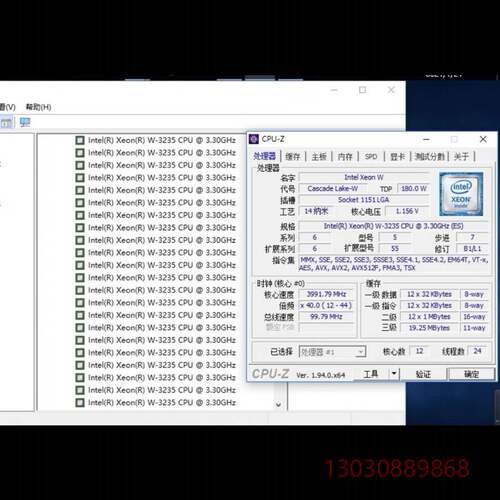This screenshot has width=500, height=500.
Task: Click the 验证 button in CPU-Z
Action: (x=423, y=374)
